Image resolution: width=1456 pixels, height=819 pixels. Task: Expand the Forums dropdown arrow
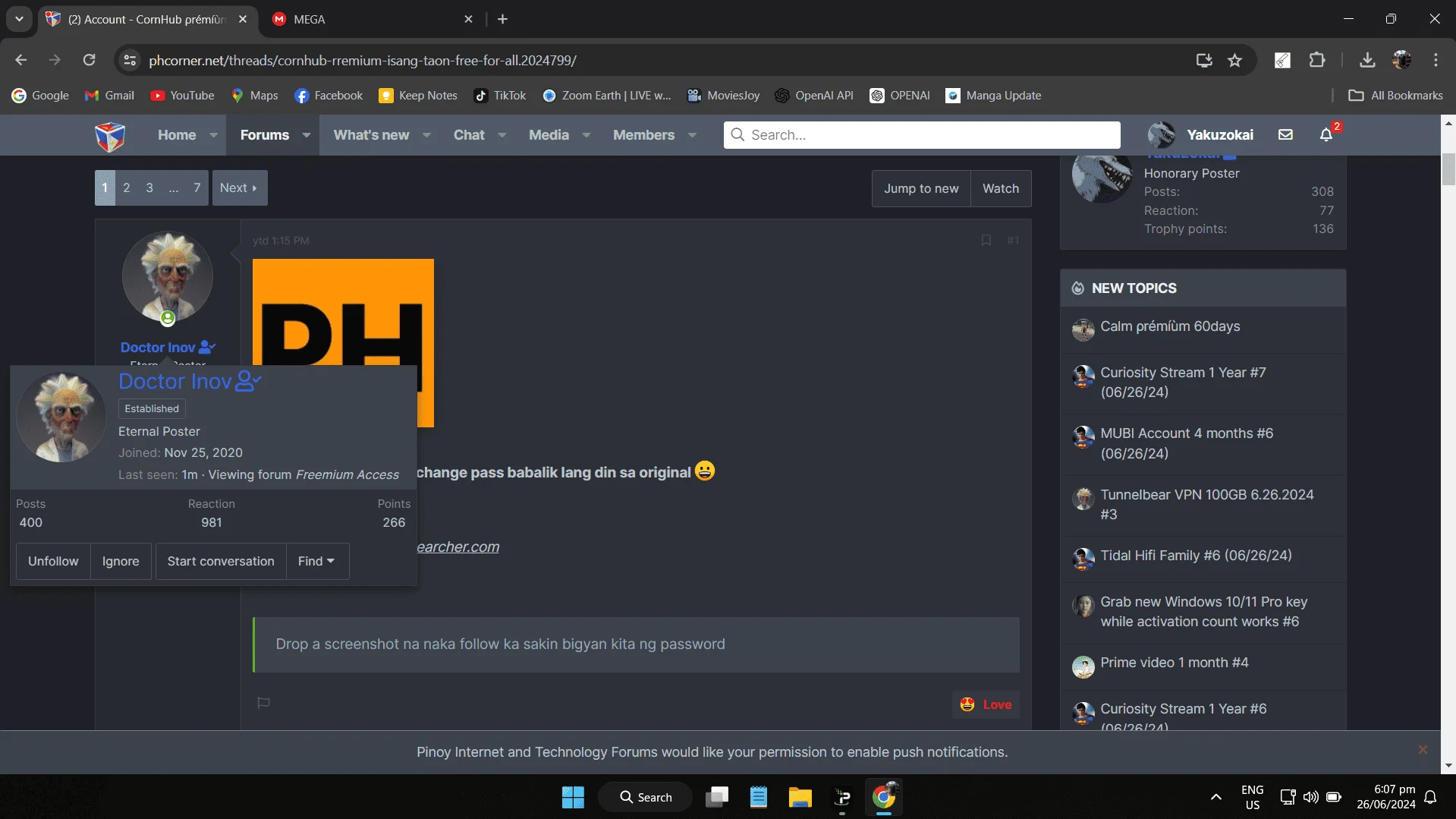point(307,135)
